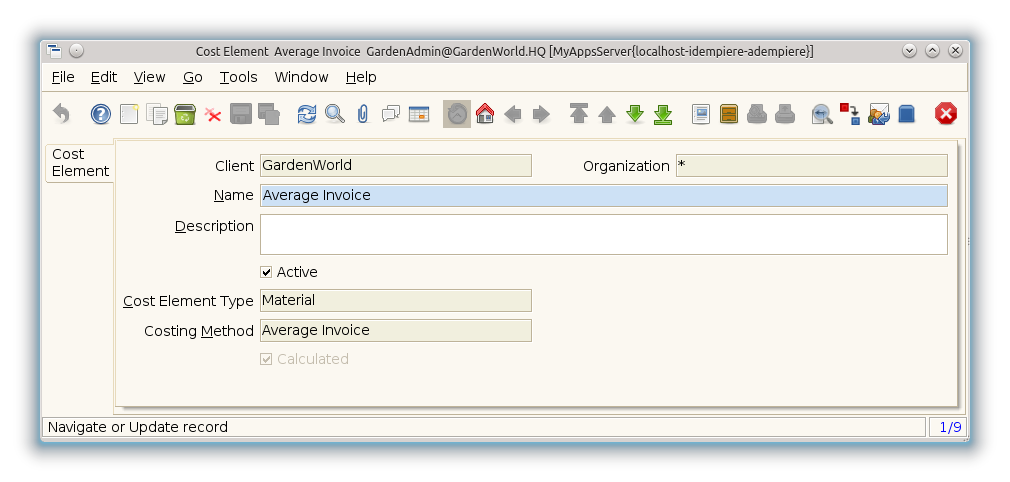This screenshot has width=1010, height=482.
Task: Click the red exit window icon
Action: [x=945, y=114]
